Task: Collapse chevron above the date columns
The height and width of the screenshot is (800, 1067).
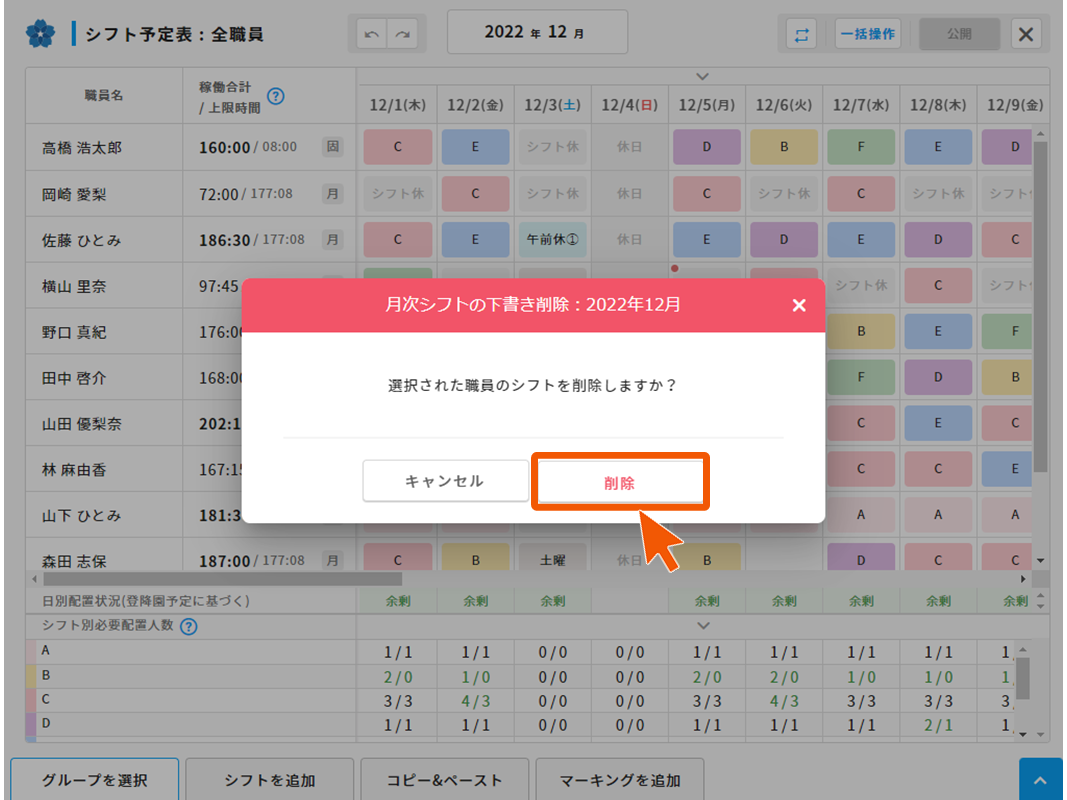Action: pyautogui.click(x=702, y=76)
